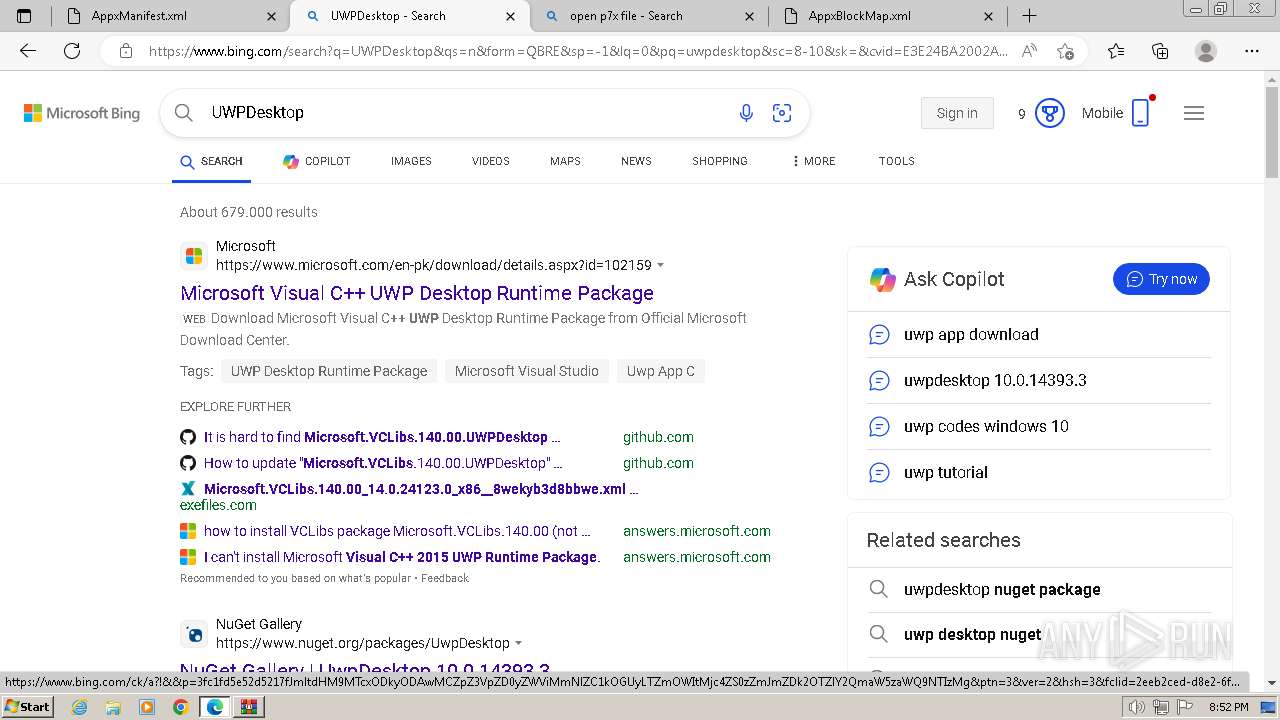The width and height of the screenshot is (1280, 720).
Task: Open media player from taskbar
Action: point(147,707)
